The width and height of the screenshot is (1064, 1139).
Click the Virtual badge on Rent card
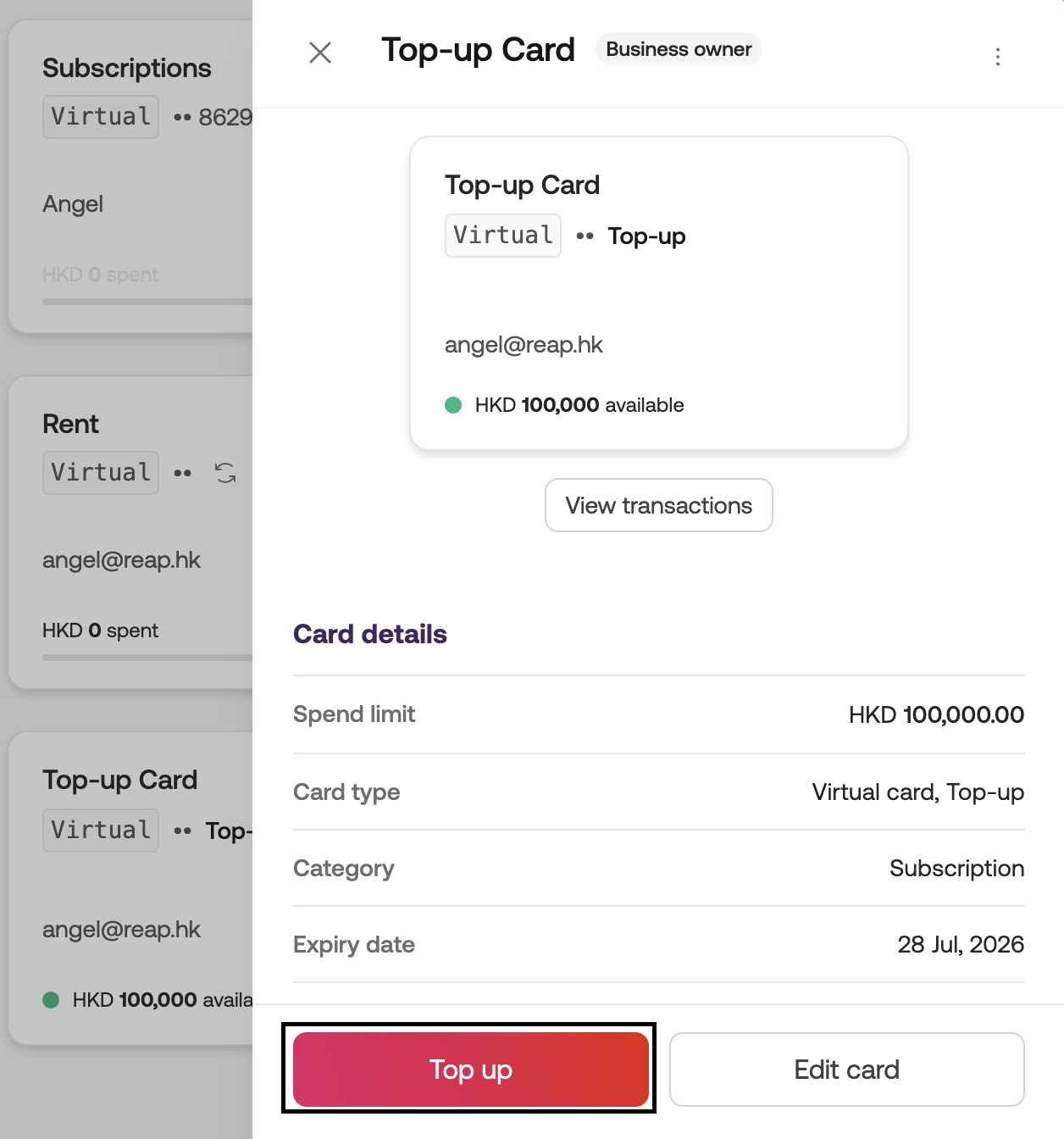click(101, 473)
